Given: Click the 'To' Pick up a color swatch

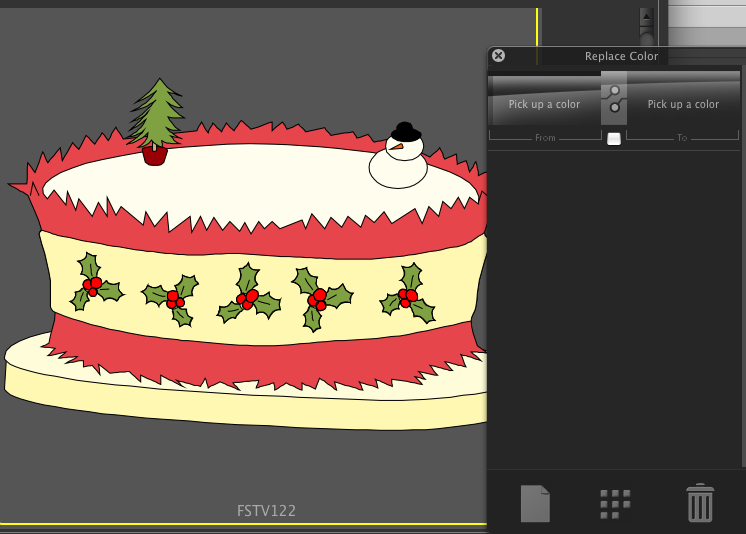Looking at the screenshot, I should pos(683,104).
